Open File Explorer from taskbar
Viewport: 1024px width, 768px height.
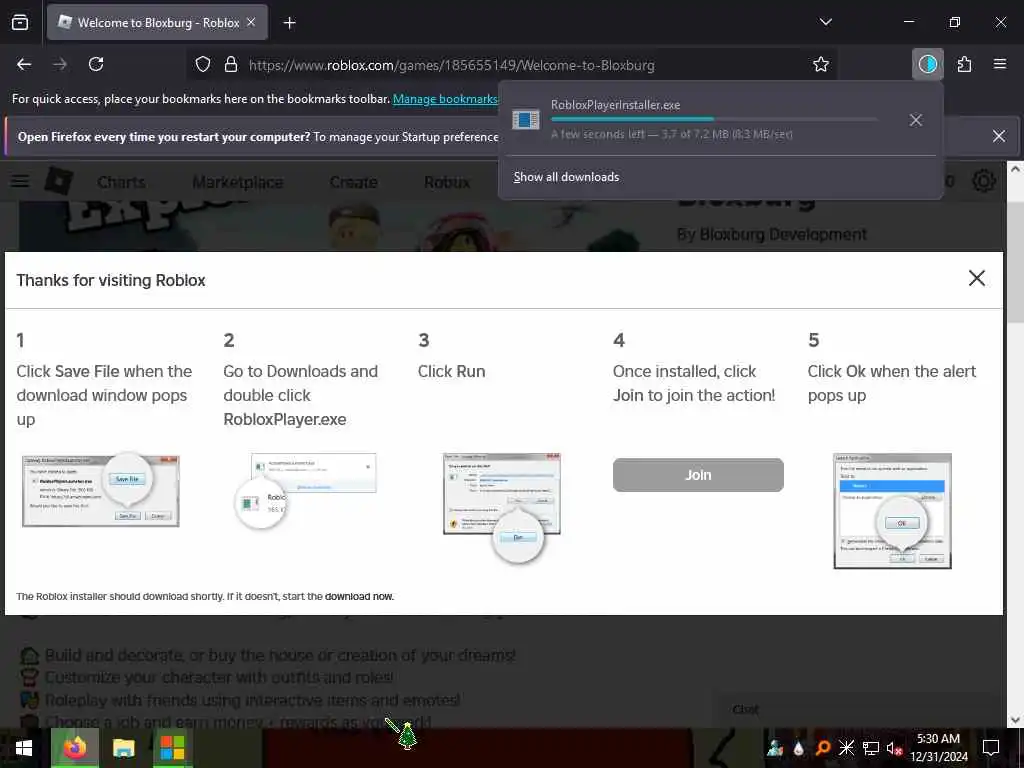coord(123,748)
